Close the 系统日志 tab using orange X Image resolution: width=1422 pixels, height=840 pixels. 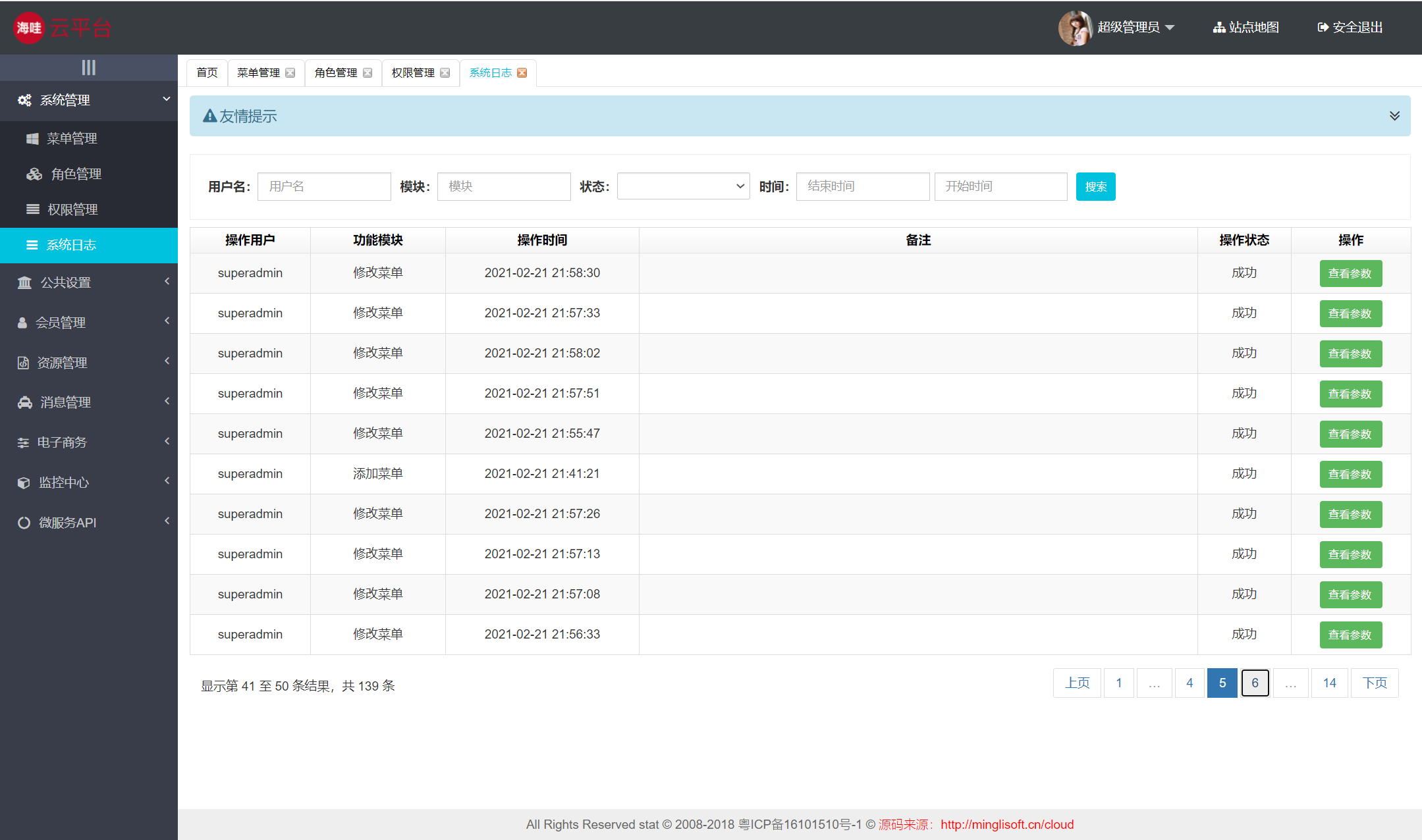522,73
